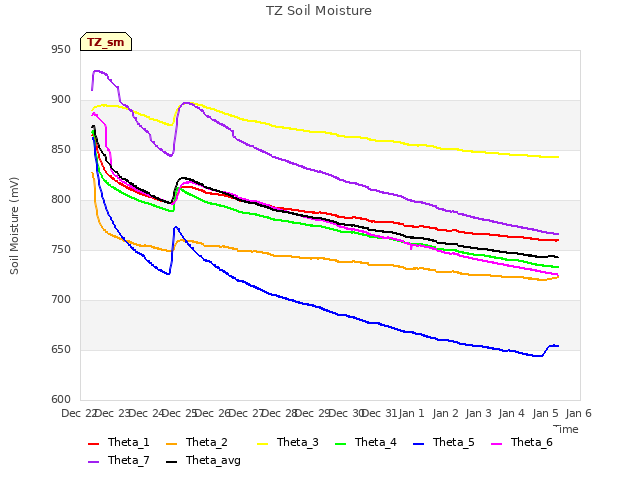Click the yellow Theta_3 legend swatch
This screenshot has height=480, width=640.
pyautogui.click(x=262, y=444)
